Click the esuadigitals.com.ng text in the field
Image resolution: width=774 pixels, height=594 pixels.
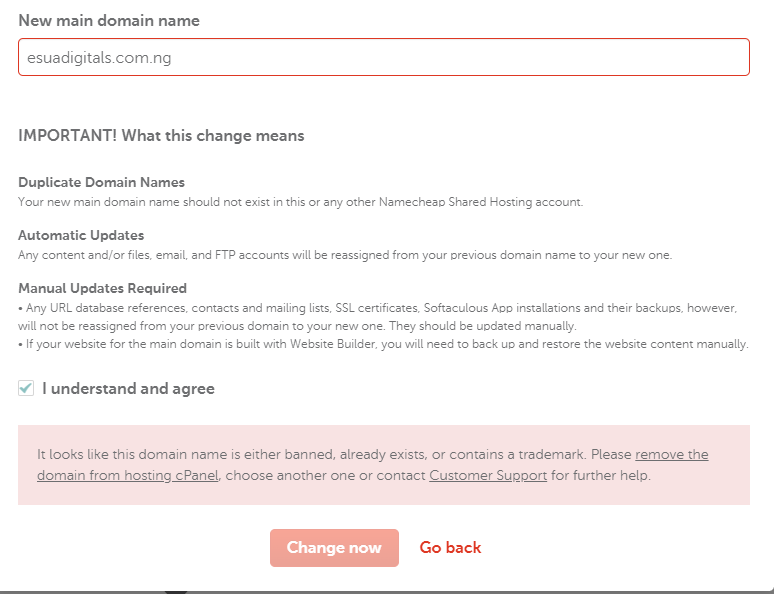point(99,57)
